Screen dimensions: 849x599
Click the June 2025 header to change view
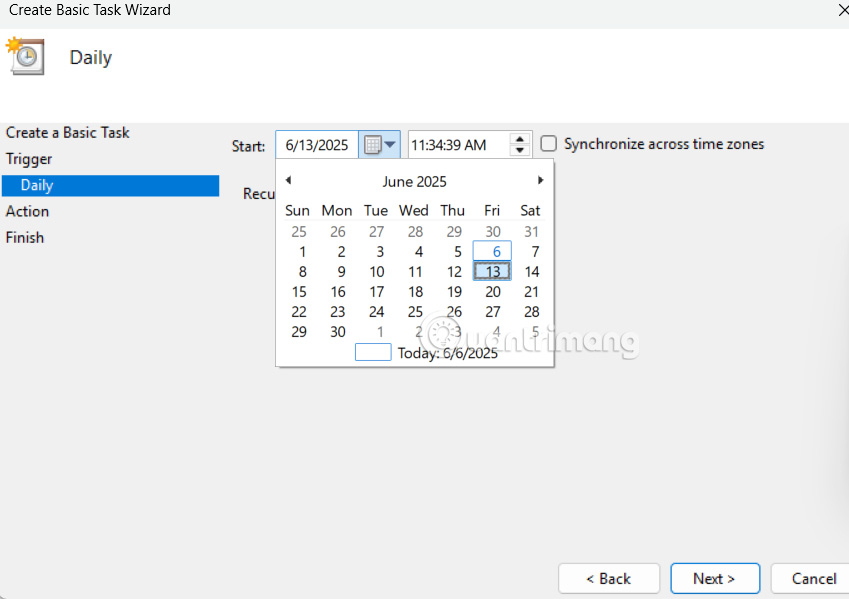tap(414, 181)
